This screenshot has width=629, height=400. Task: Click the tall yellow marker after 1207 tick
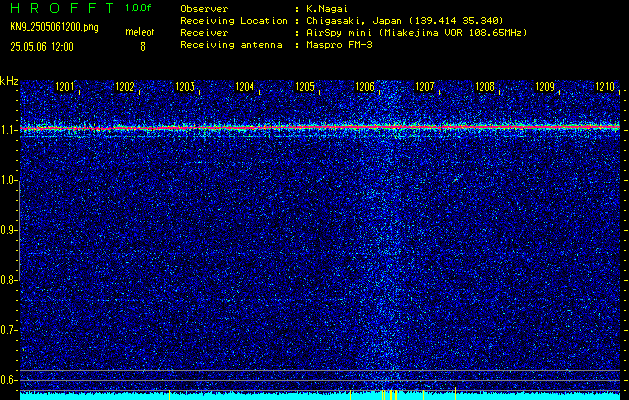pos(455,394)
